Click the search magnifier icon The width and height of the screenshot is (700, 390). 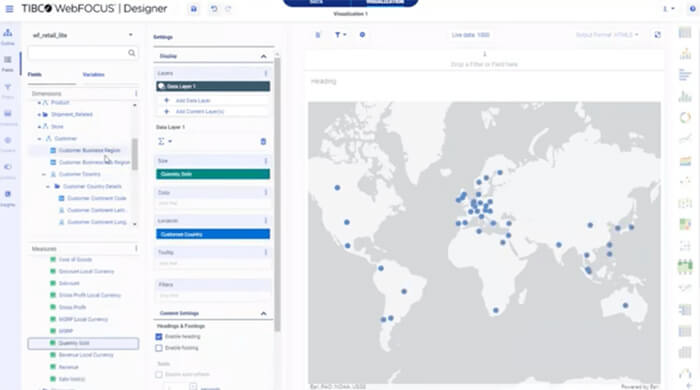tap(132, 53)
